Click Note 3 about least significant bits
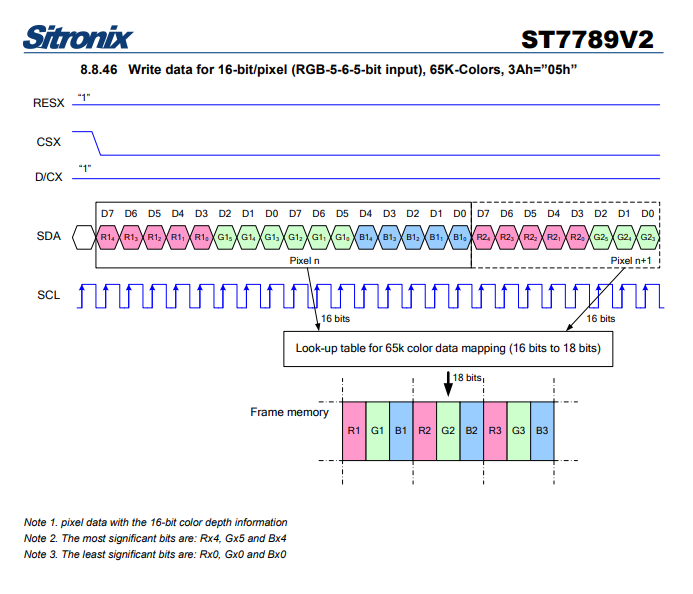This screenshot has width=693, height=594. point(155,554)
